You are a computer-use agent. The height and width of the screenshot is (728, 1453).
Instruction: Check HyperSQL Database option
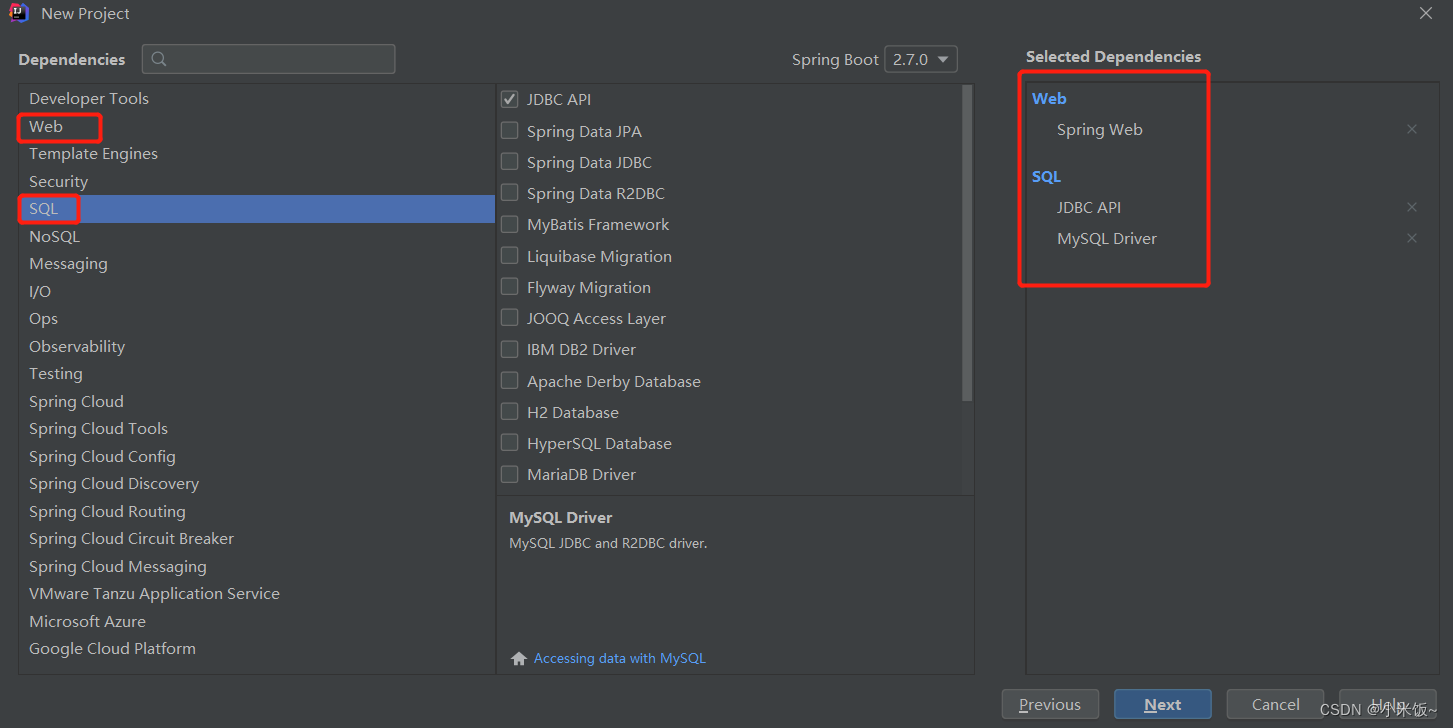click(509, 442)
